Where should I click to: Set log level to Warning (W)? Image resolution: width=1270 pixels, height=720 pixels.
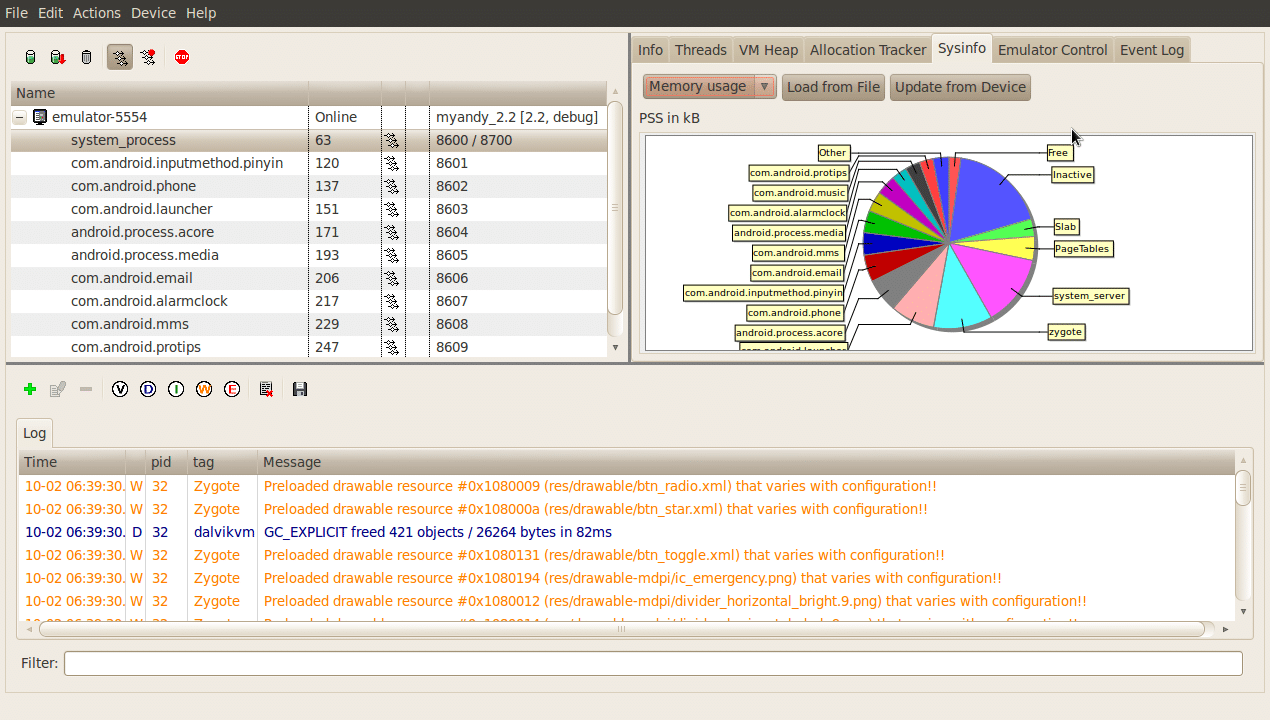pos(204,389)
